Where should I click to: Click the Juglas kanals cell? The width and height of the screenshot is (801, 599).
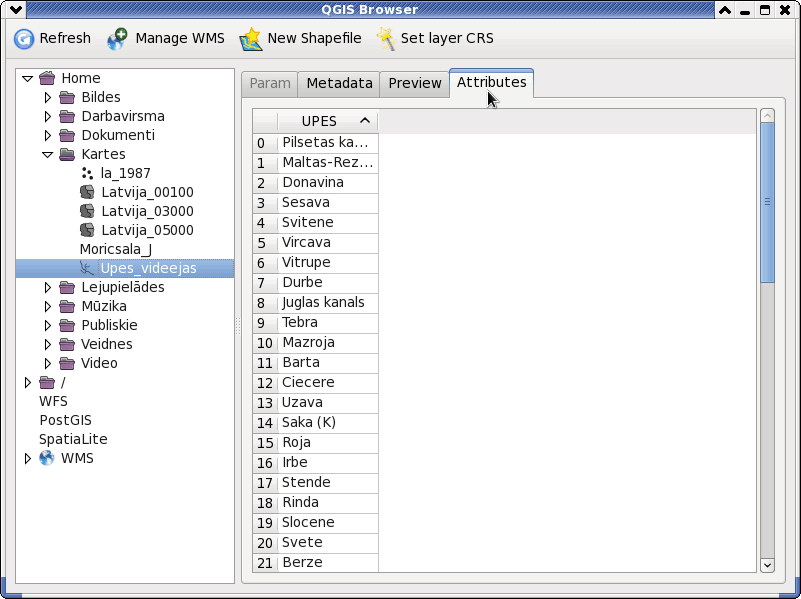pos(328,303)
